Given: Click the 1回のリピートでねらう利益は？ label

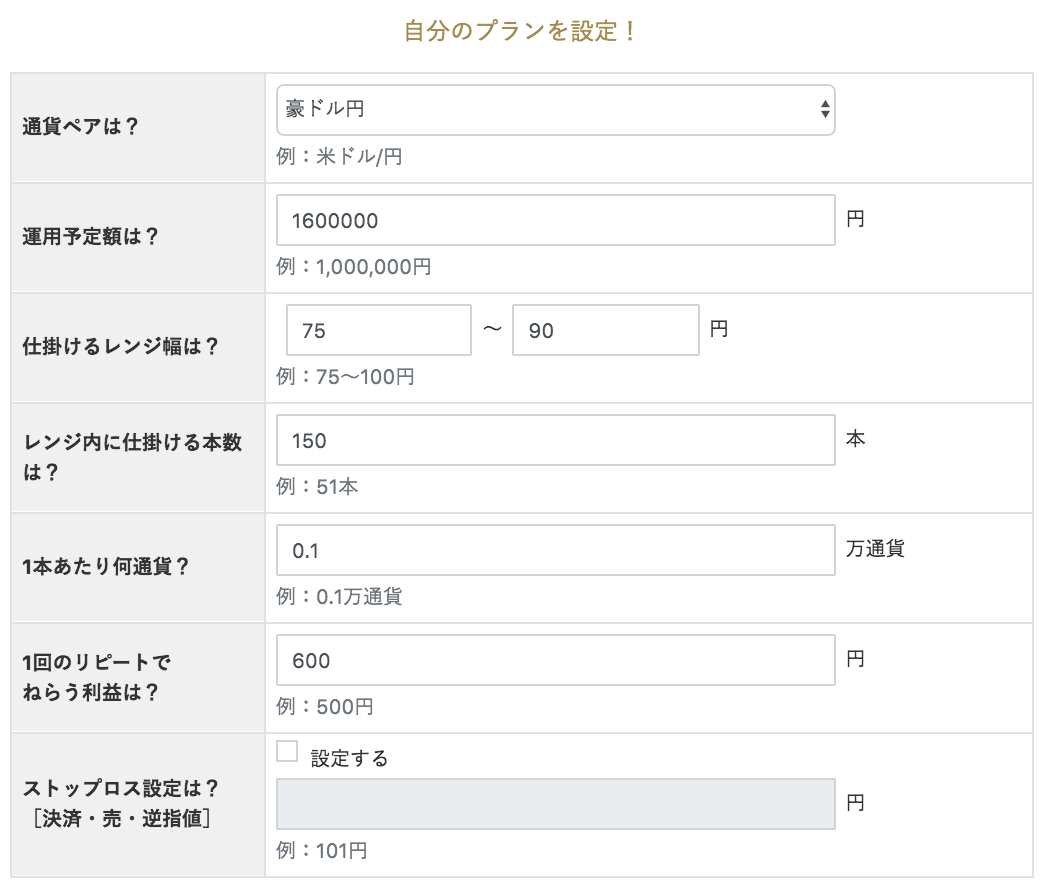Looking at the screenshot, I should (96, 677).
